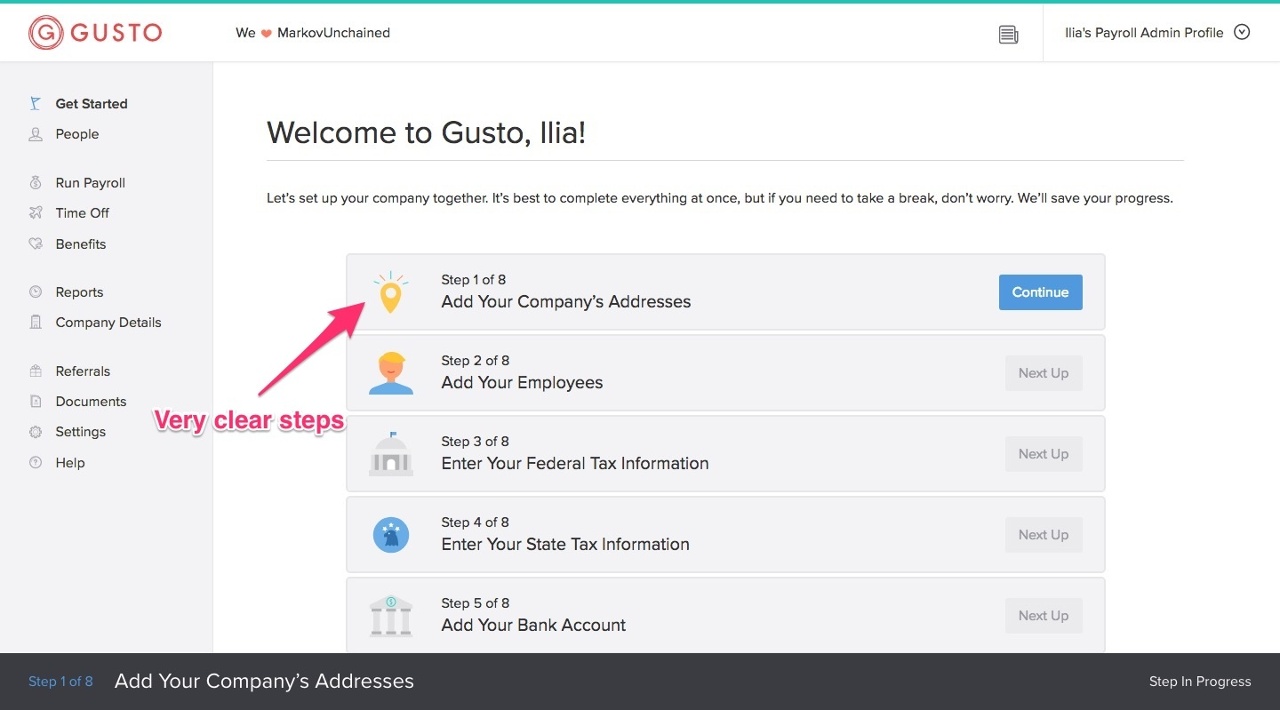The height and width of the screenshot is (710, 1280).
Task: Navigate to Benefits
Action: tap(81, 244)
